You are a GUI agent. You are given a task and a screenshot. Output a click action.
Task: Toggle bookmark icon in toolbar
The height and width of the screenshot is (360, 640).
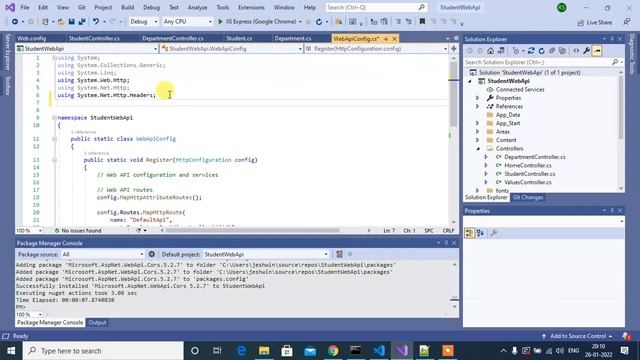click(422, 22)
